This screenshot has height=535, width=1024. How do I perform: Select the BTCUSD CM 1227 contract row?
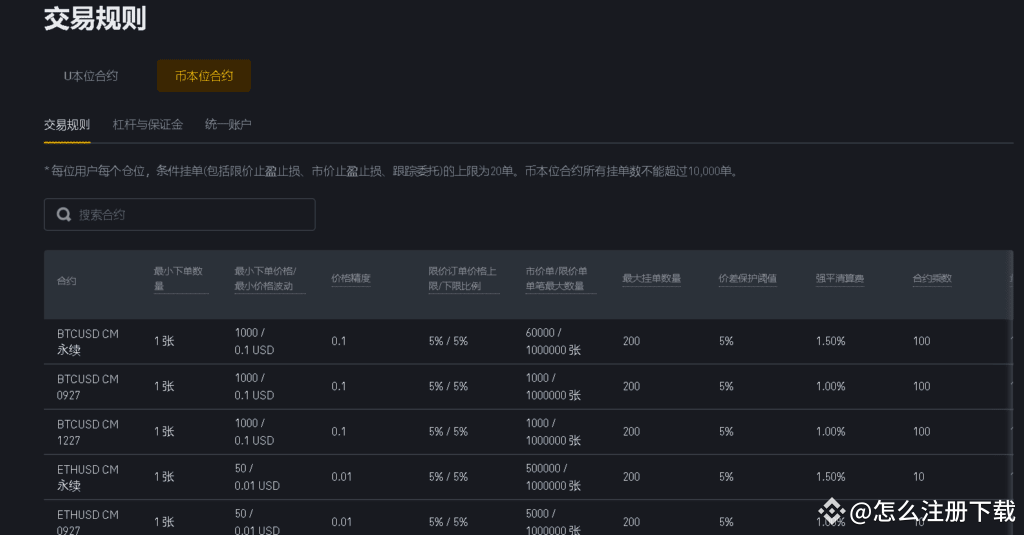[88, 432]
